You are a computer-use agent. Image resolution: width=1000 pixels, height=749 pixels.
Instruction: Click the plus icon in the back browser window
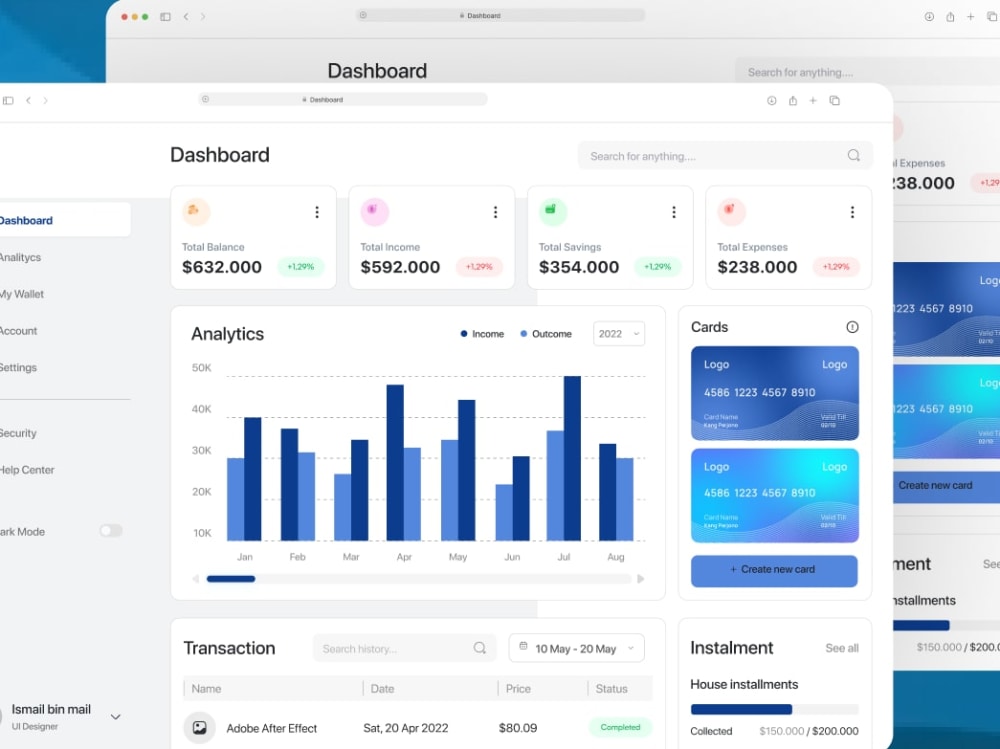(x=971, y=17)
